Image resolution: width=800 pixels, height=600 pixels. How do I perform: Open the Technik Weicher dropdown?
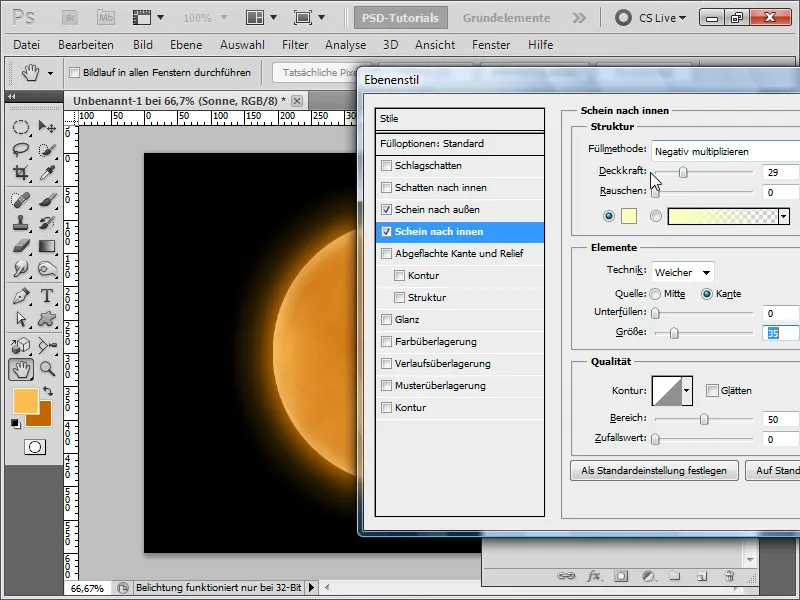683,272
